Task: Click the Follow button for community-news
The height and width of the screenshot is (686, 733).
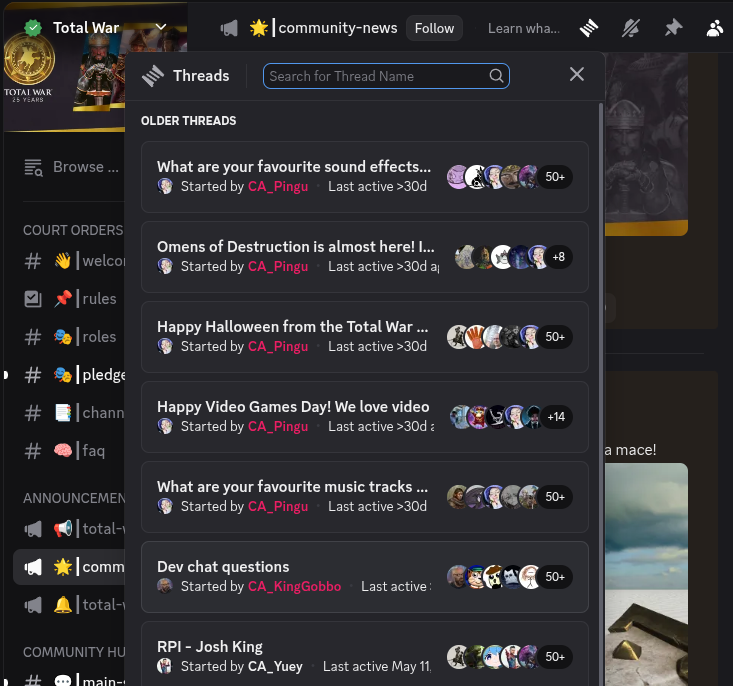Action: tap(434, 28)
